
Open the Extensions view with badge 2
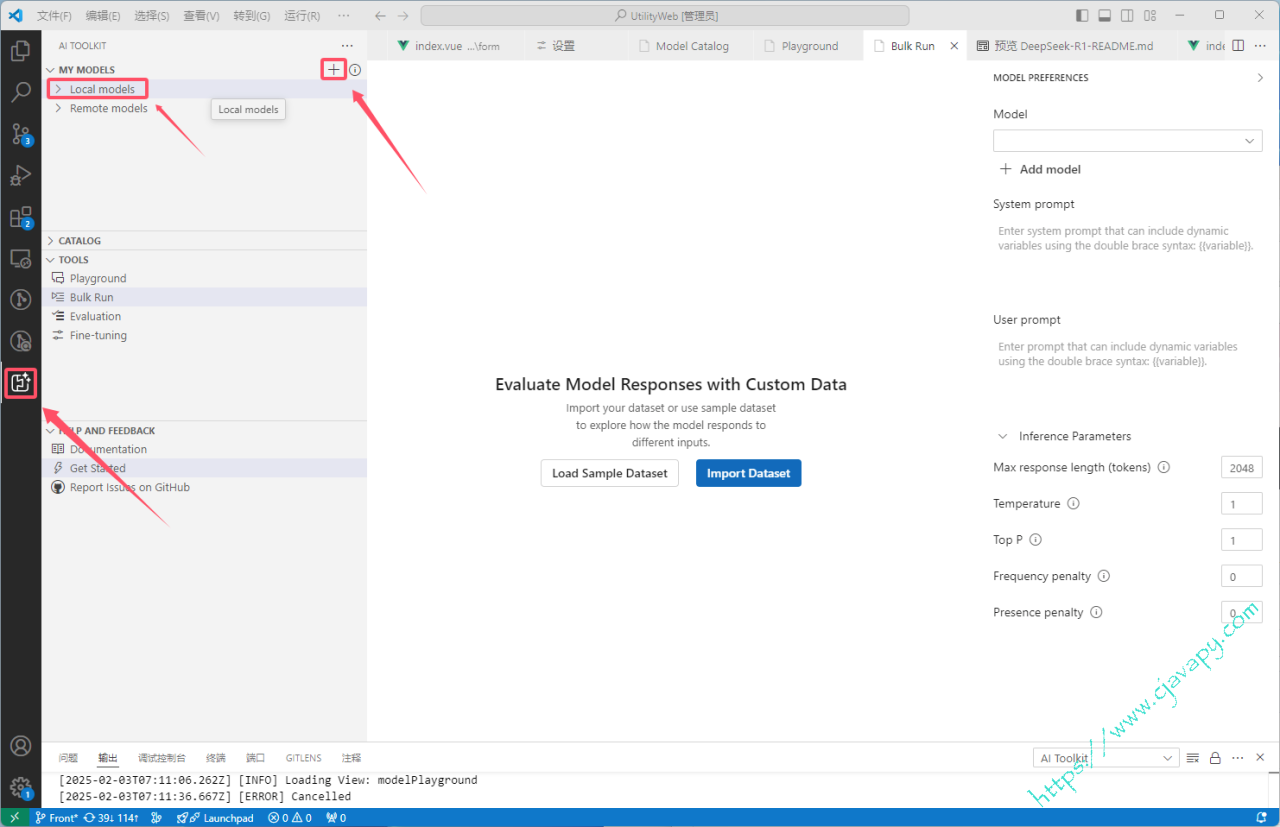tap(20, 217)
